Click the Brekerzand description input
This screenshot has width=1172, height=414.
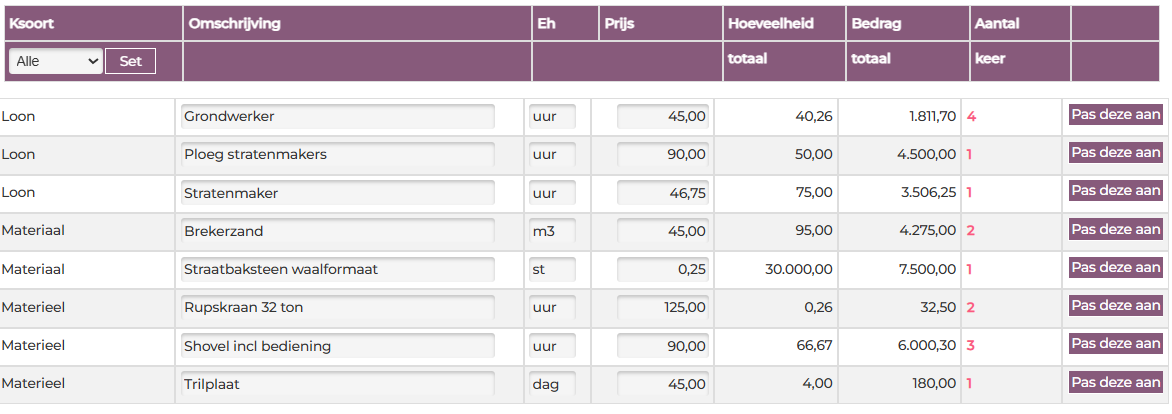[337, 232]
